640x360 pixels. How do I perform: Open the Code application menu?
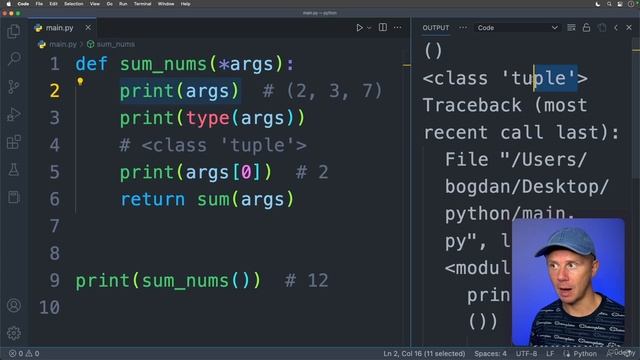point(23,4)
